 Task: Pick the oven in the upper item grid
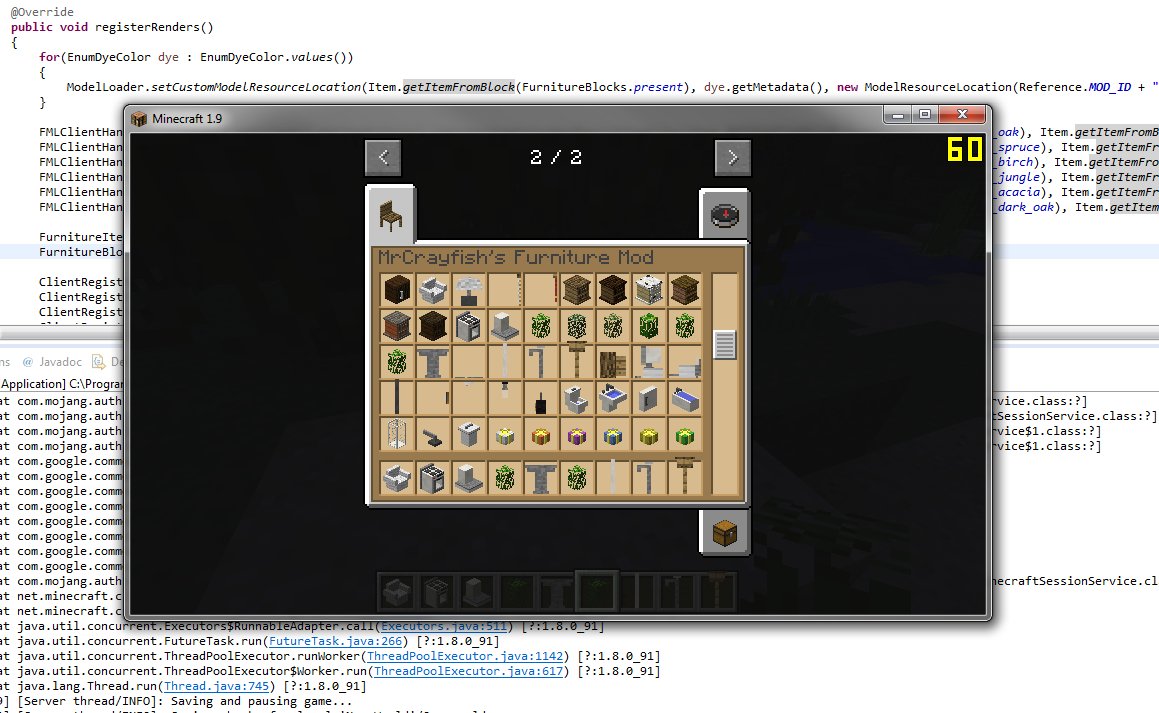point(469,326)
